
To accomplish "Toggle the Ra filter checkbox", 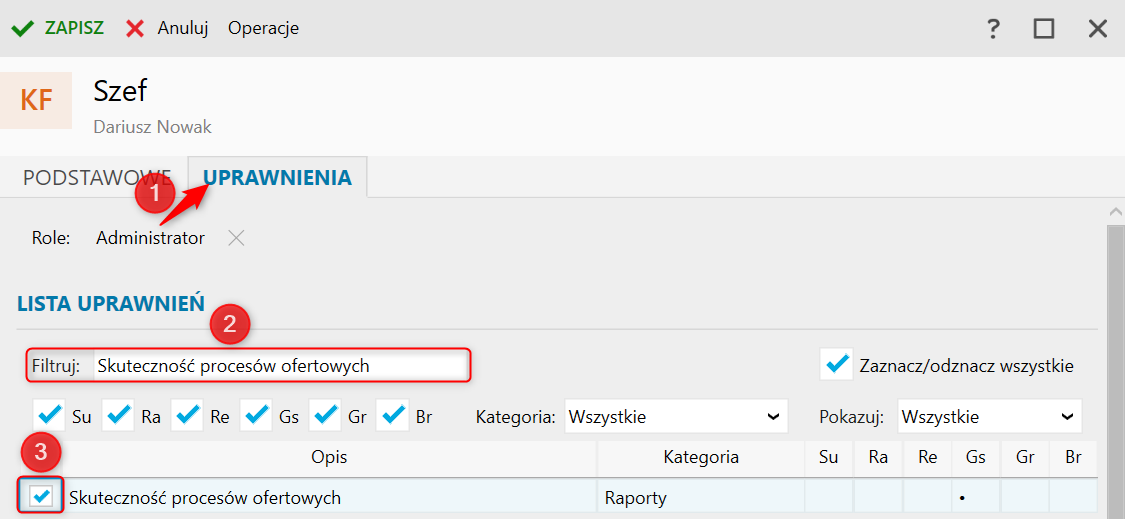I will [119, 415].
